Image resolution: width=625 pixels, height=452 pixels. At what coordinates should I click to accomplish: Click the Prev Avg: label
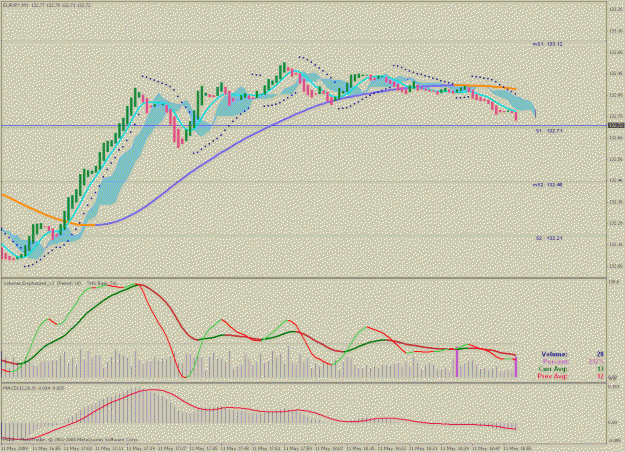[552, 376]
